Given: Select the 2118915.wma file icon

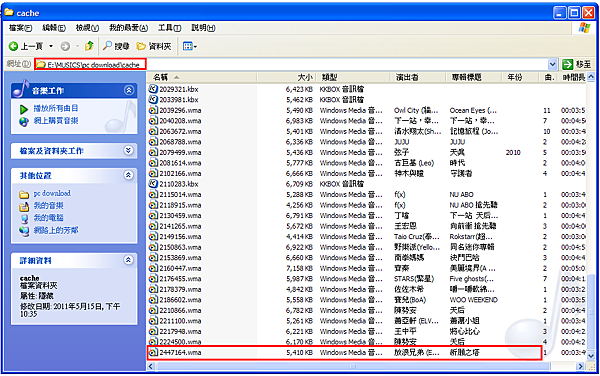Looking at the screenshot, I should pyautogui.click(x=153, y=205).
